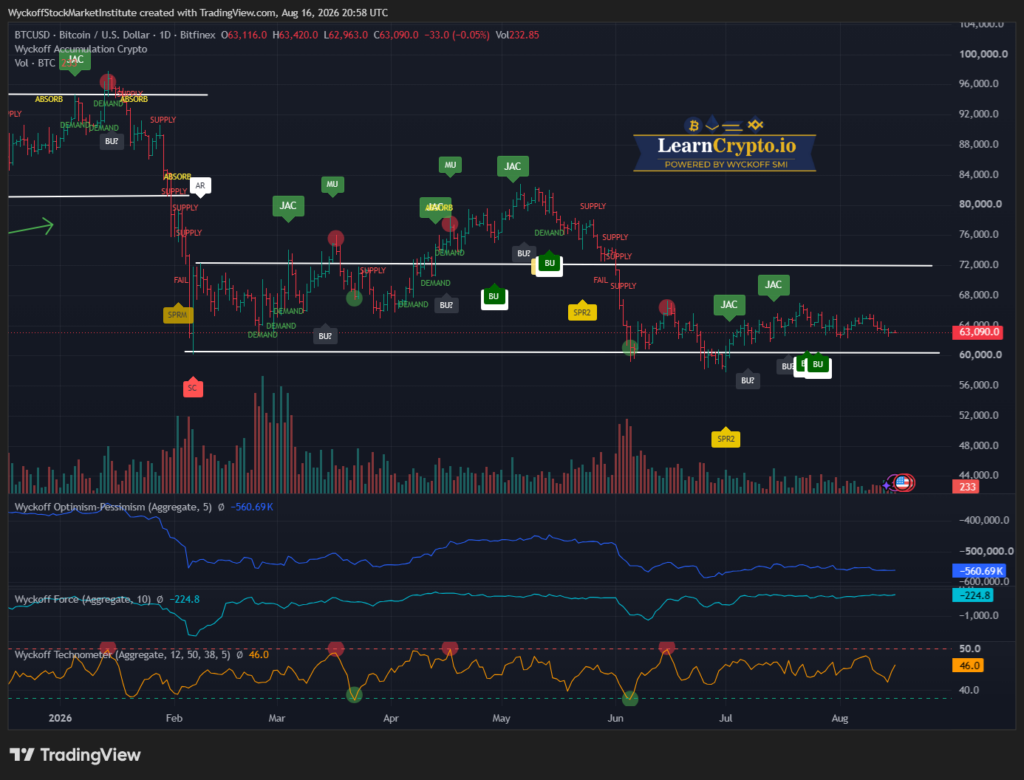
Task: Click the 72,000.0 price axis label
Action: (x=978, y=265)
